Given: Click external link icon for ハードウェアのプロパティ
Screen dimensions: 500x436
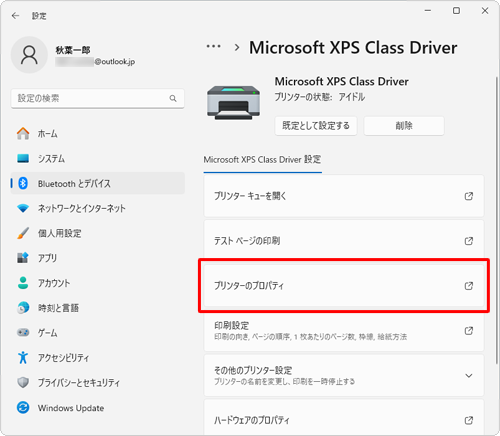Looking at the screenshot, I should pyautogui.click(x=469, y=420).
